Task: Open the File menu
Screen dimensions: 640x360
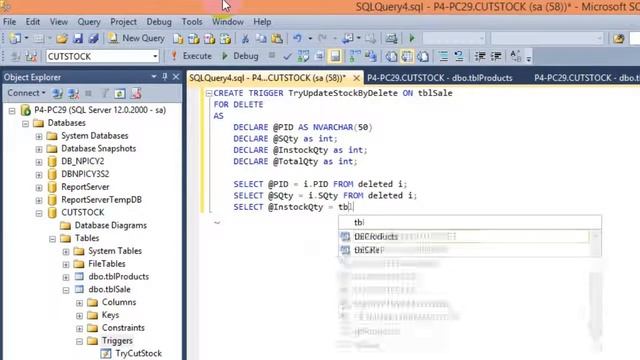Action: (9, 22)
